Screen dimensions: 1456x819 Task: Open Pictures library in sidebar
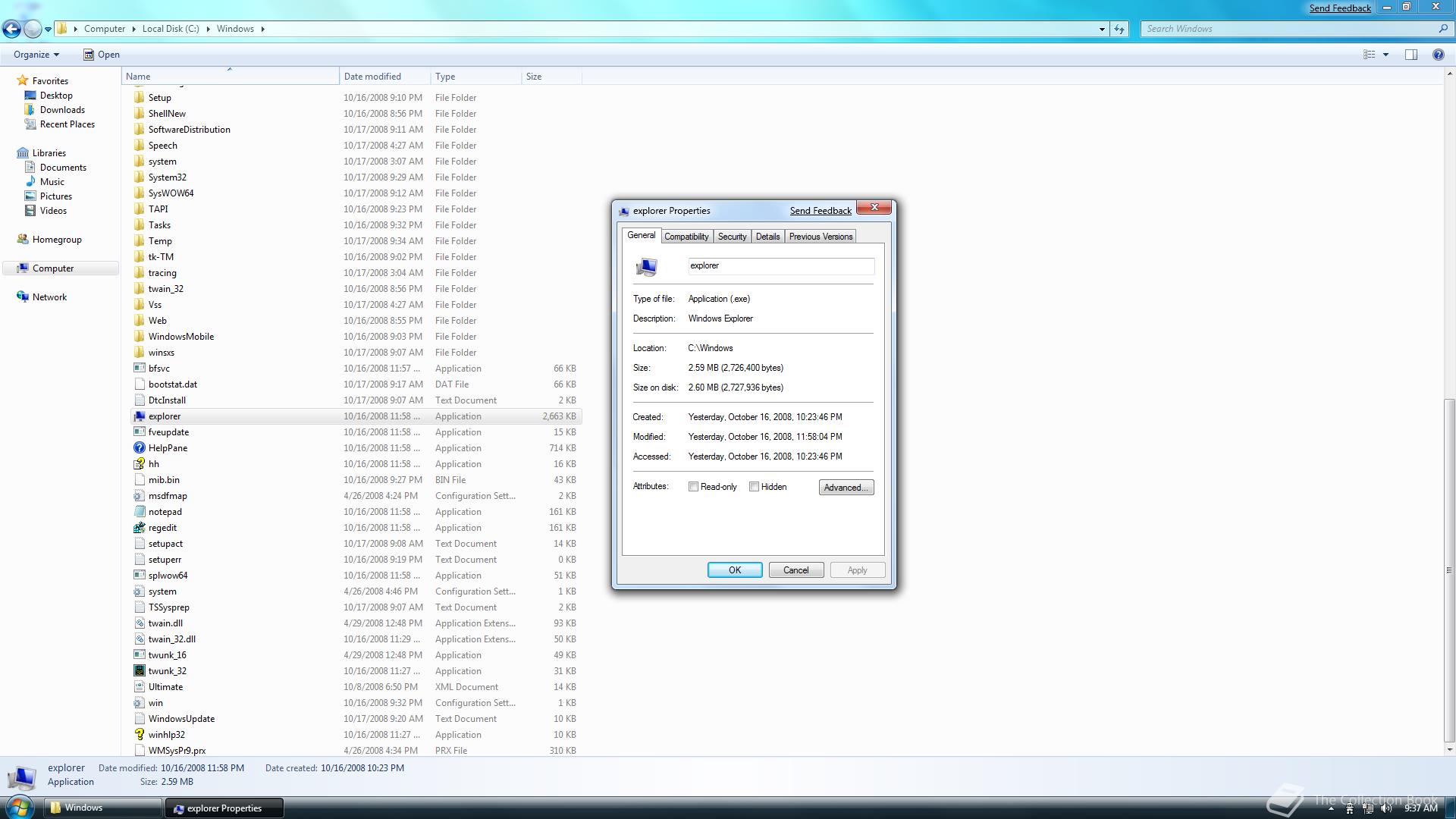pos(55,196)
